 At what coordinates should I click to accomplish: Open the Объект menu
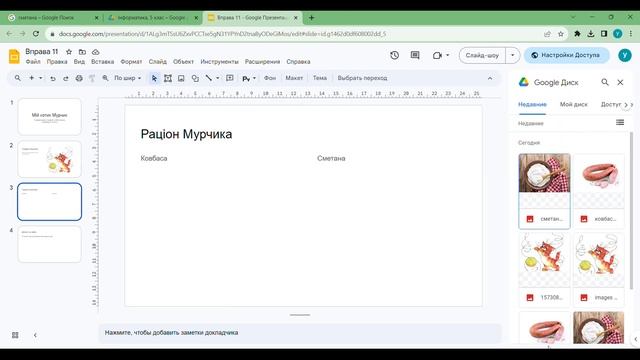[x=183, y=62]
